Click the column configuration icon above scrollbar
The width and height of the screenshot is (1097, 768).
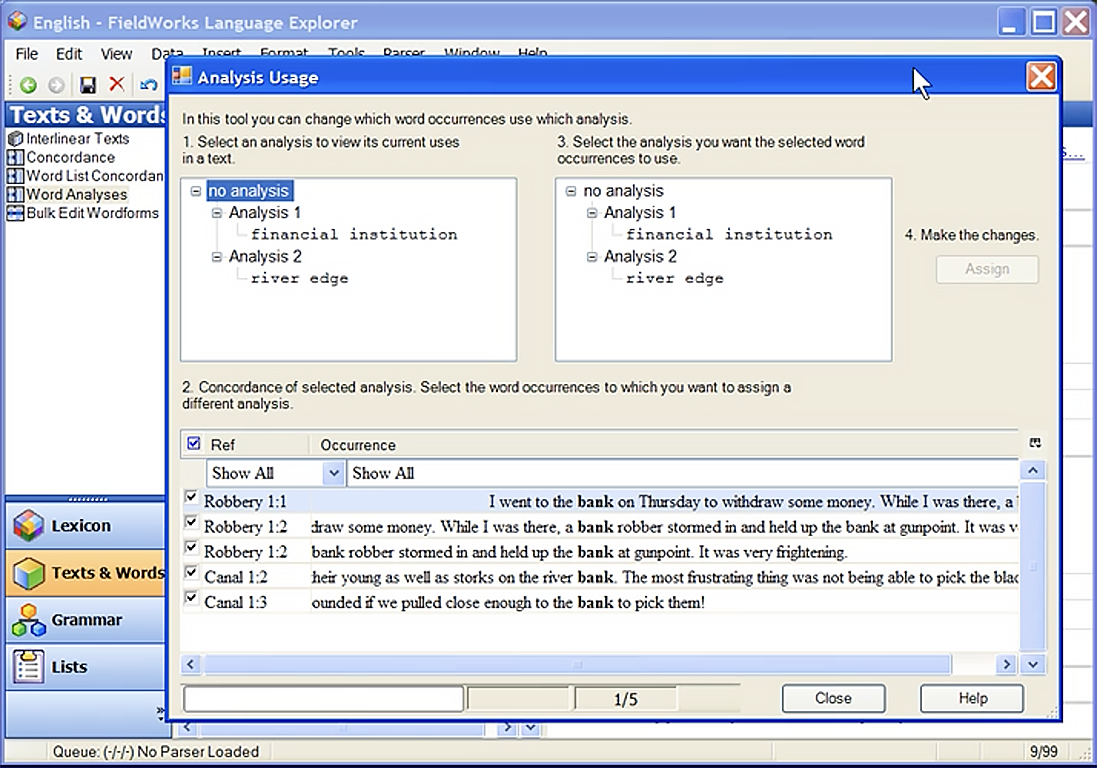tap(1035, 443)
